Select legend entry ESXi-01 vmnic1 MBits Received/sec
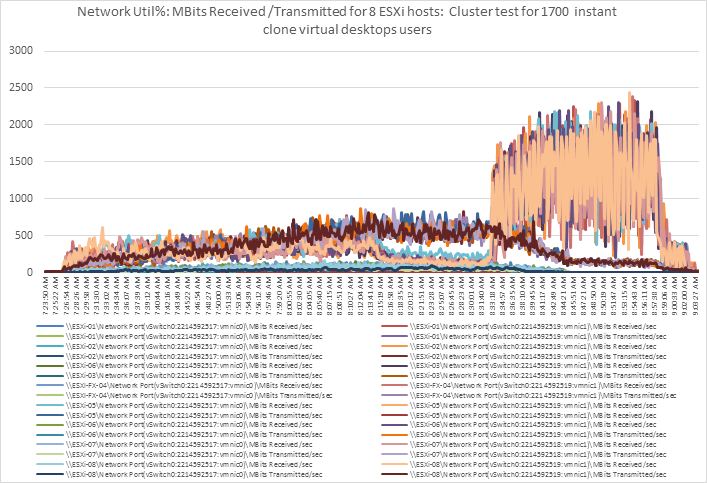 click(519, 327)
